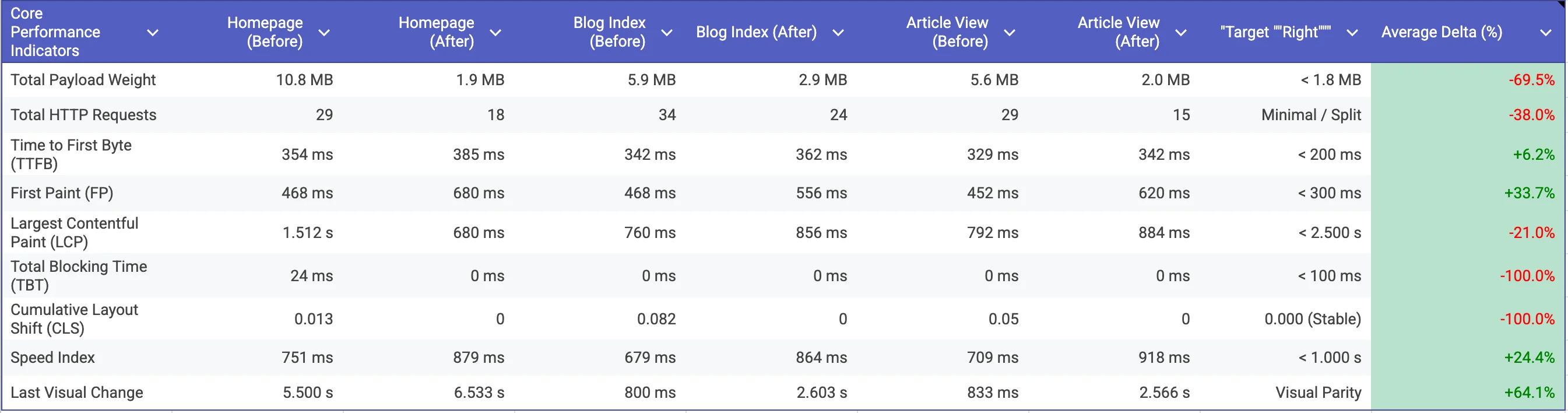Open Homepage (After) column dropdown chevron
Image resolution: width=1568 pixels, height=413 pixels.
(x=495, y=32)
